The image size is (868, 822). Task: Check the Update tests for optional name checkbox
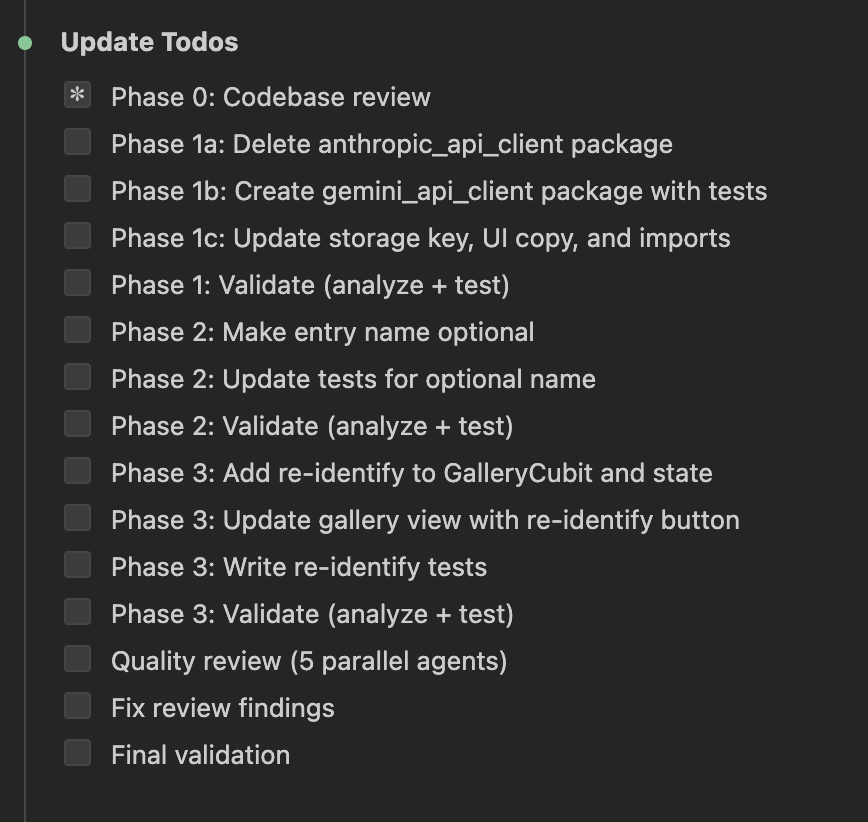coord(77,378)
